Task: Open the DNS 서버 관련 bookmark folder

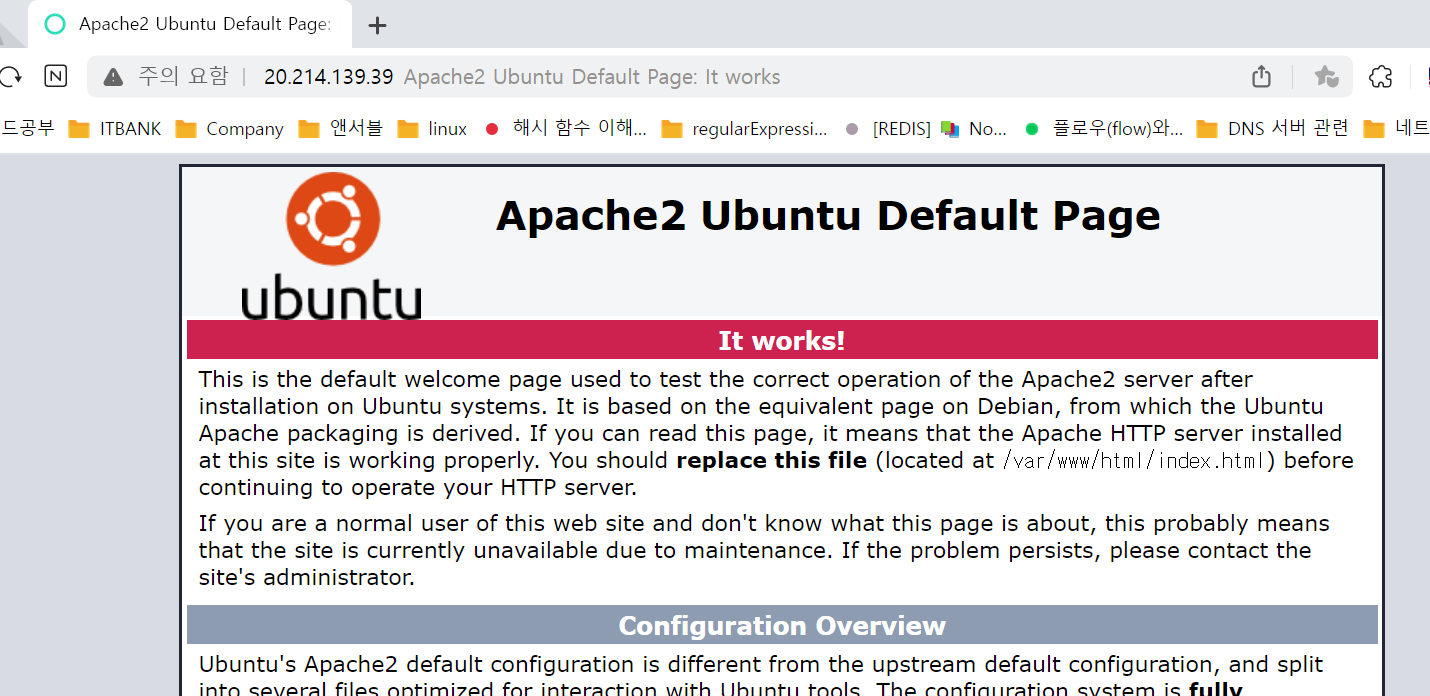Action: coord(1273,129)
